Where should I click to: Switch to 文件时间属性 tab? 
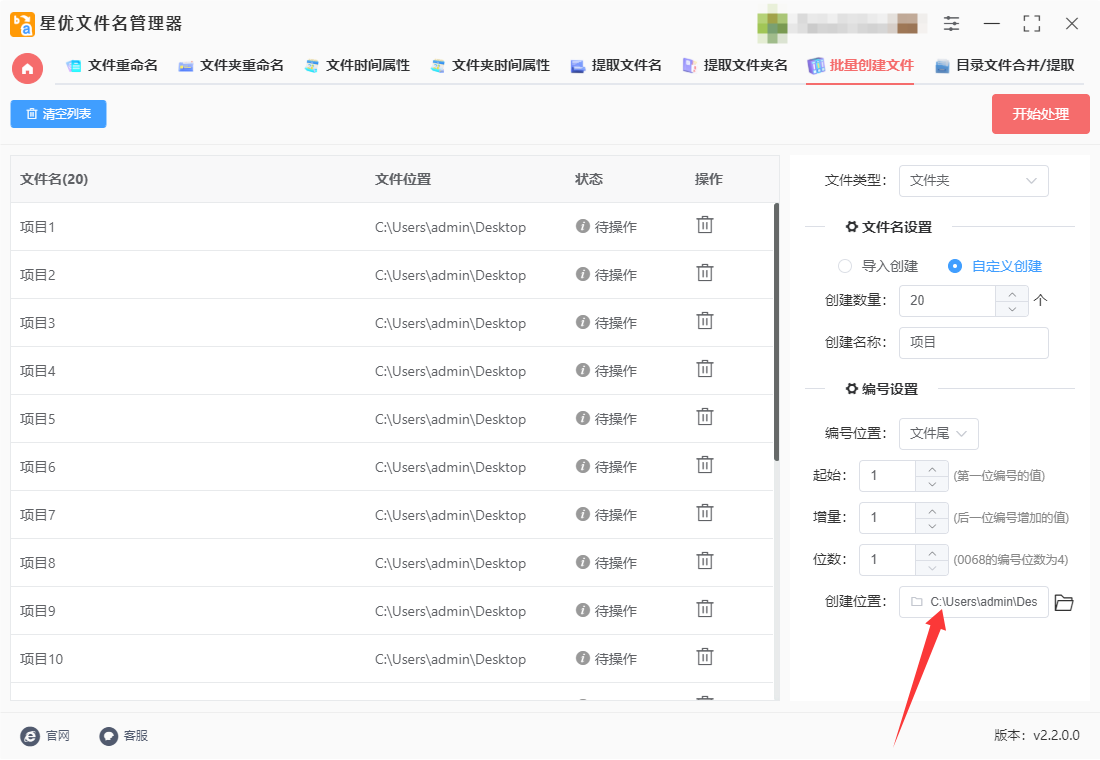357,66
